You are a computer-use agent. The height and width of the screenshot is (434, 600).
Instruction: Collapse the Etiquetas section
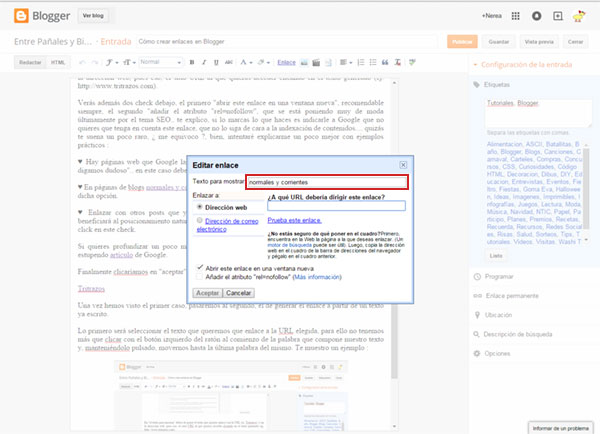click(x=492, y=85)
